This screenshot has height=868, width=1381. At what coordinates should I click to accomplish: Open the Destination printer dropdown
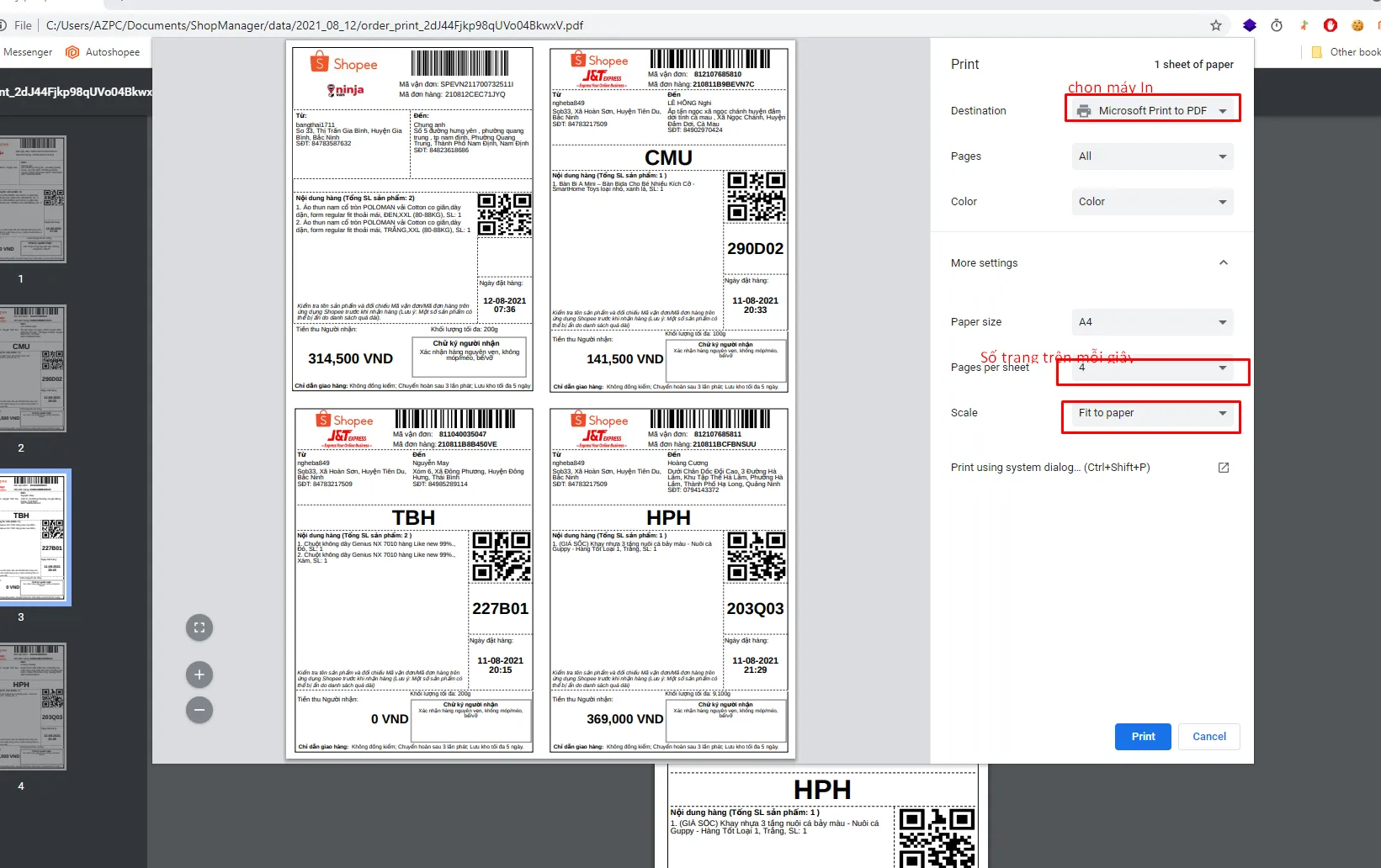(1152, 110)
